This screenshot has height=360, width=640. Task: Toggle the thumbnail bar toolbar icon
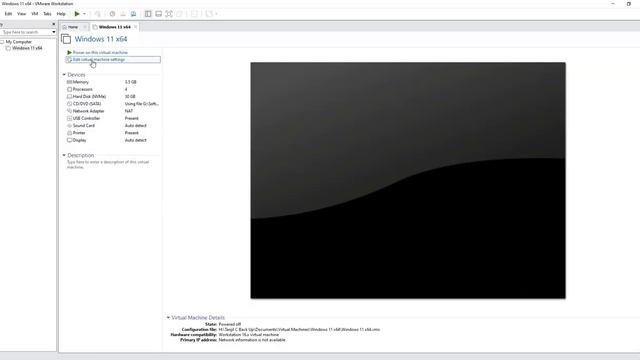(x=158, y=14)
